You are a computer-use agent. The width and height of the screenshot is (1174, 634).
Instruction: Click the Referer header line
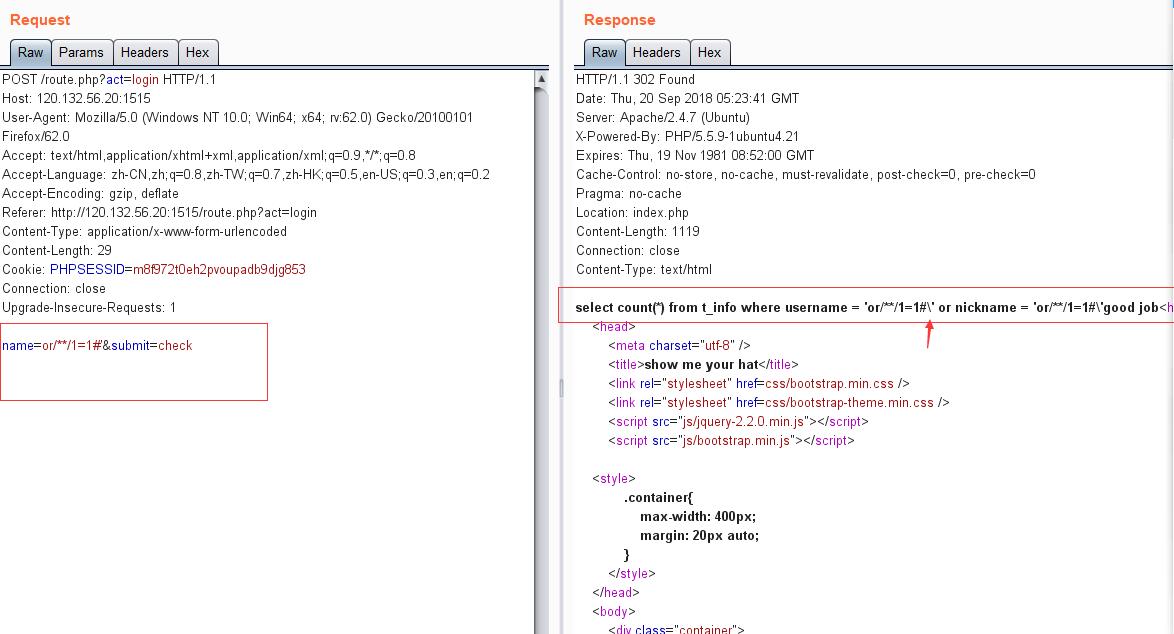point(159,213)
